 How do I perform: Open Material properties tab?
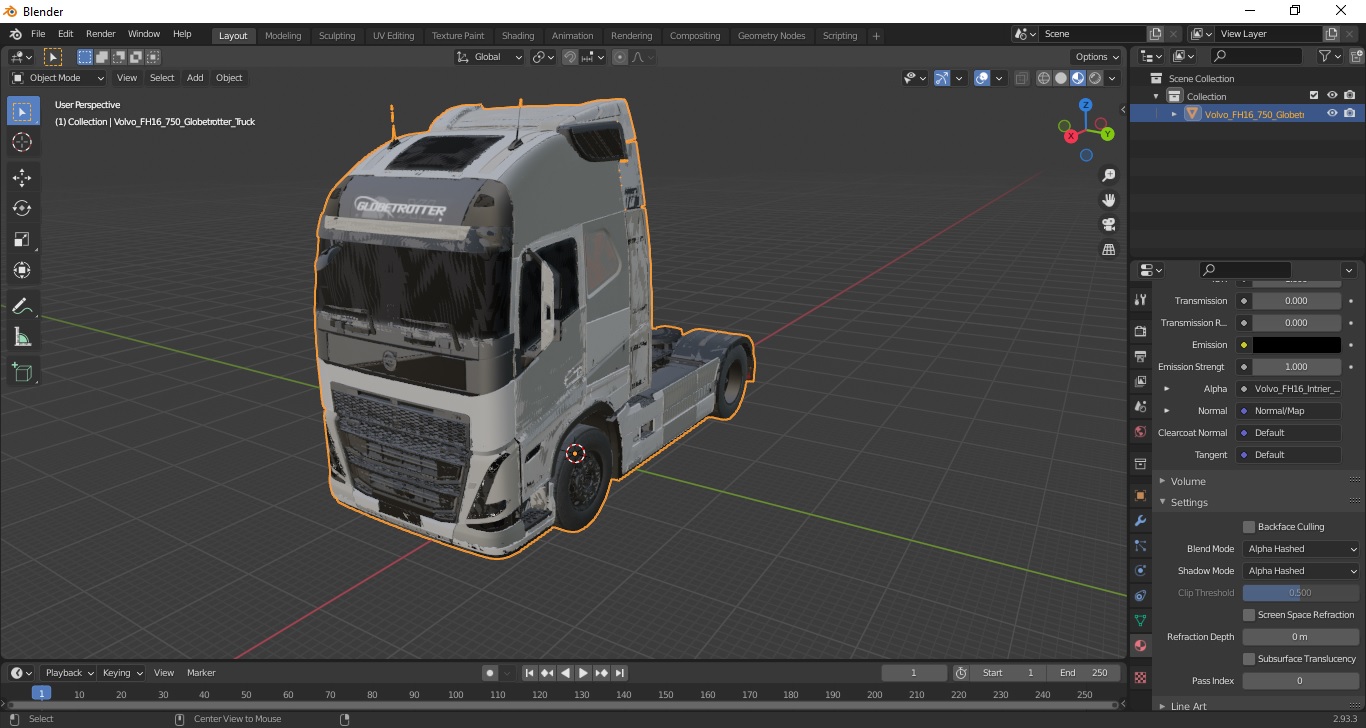tap(1140, 646)
